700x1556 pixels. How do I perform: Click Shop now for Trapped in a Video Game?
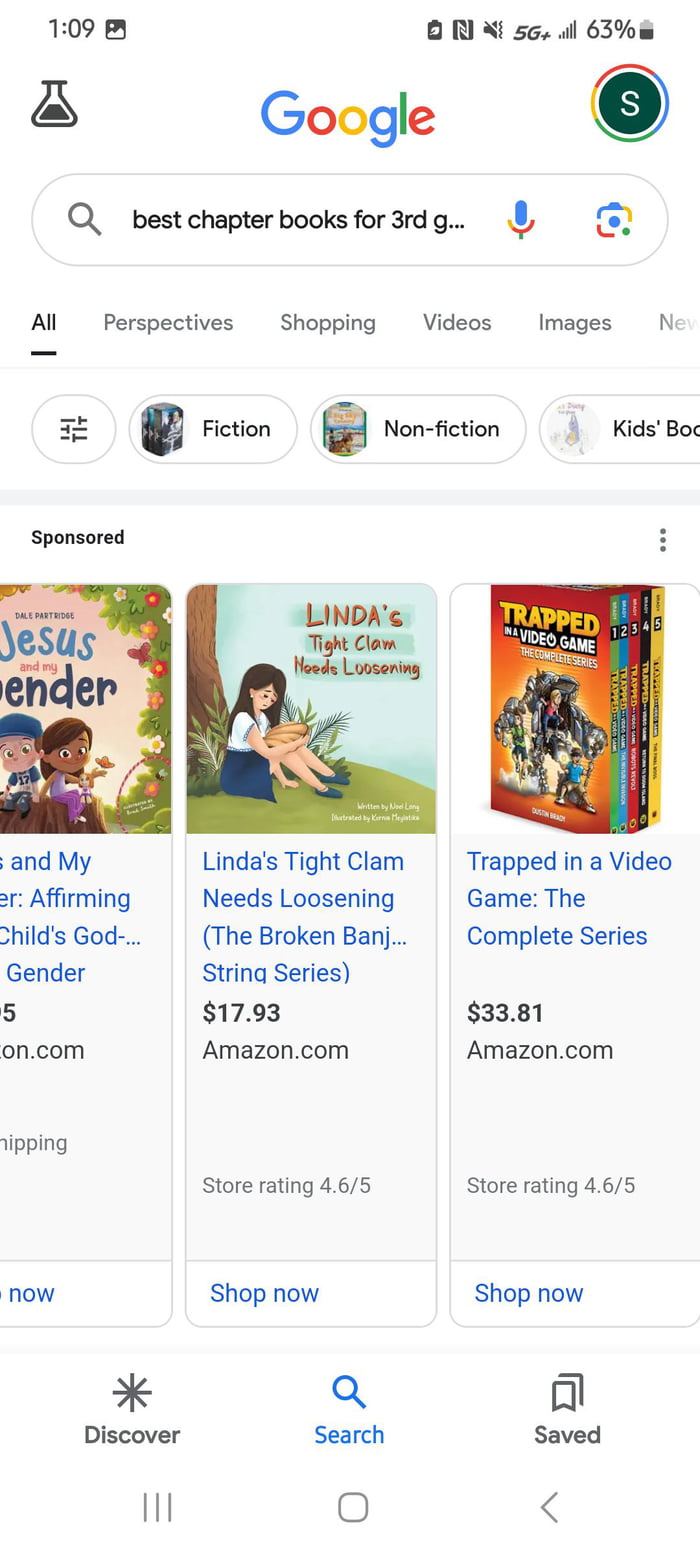click(529, 1293)
